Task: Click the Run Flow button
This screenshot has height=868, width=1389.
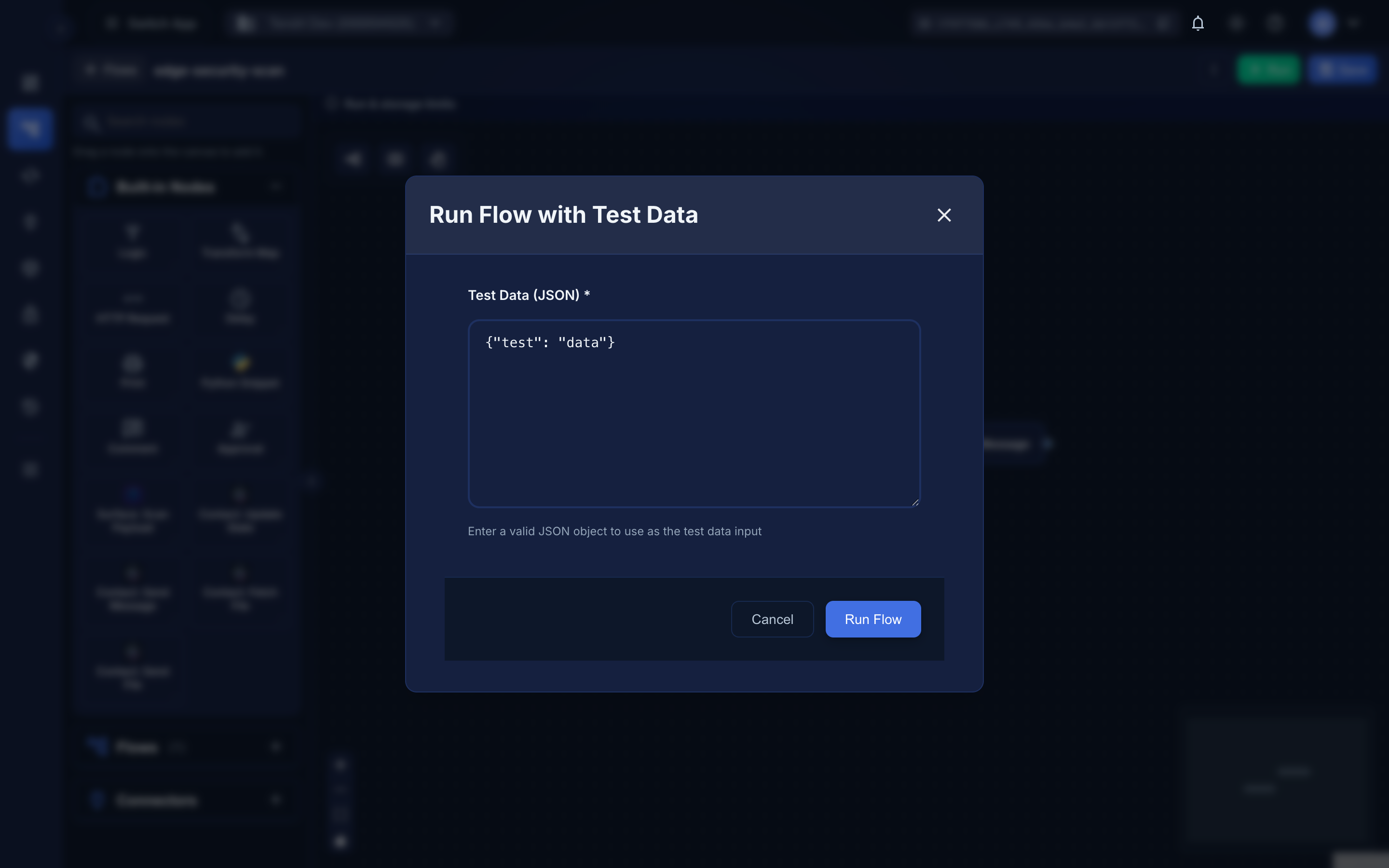Action: click(x=873, y=619)
